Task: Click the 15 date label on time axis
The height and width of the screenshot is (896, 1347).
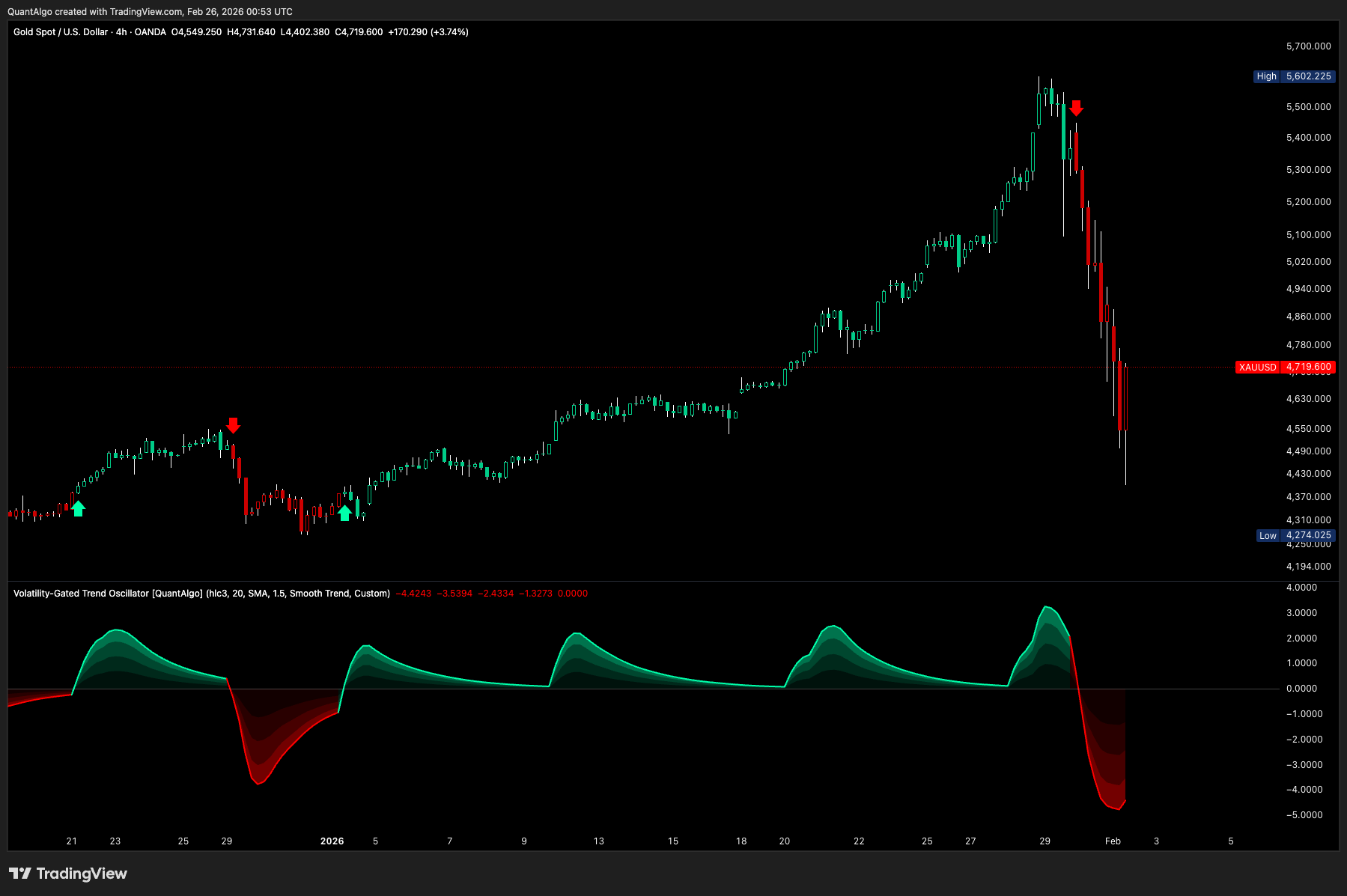Action: pyautogui.click(x=673, y=841)
